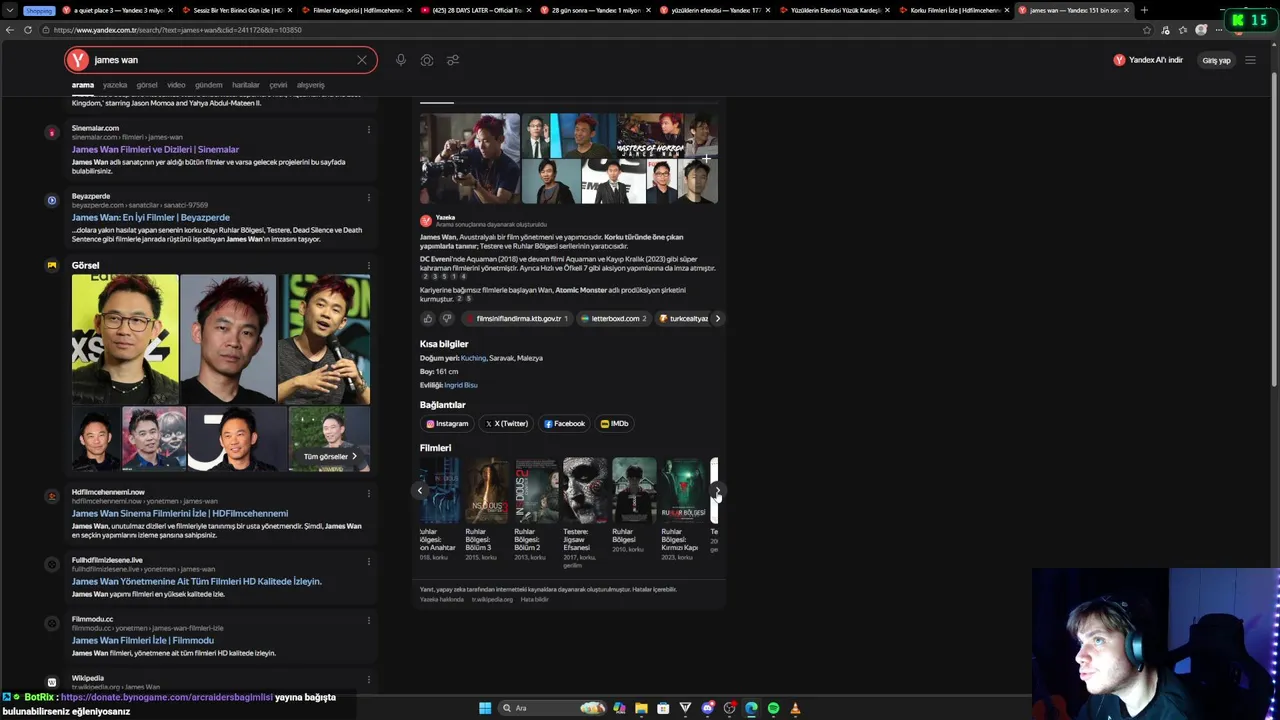Open the Windows Start menu
Viewport: 1280px width, 720px height.
point(485,708)
